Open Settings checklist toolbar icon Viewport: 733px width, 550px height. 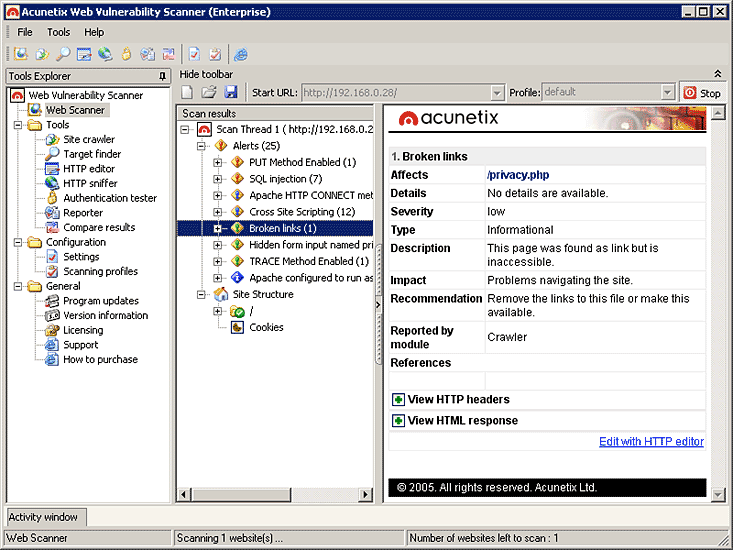194,54
